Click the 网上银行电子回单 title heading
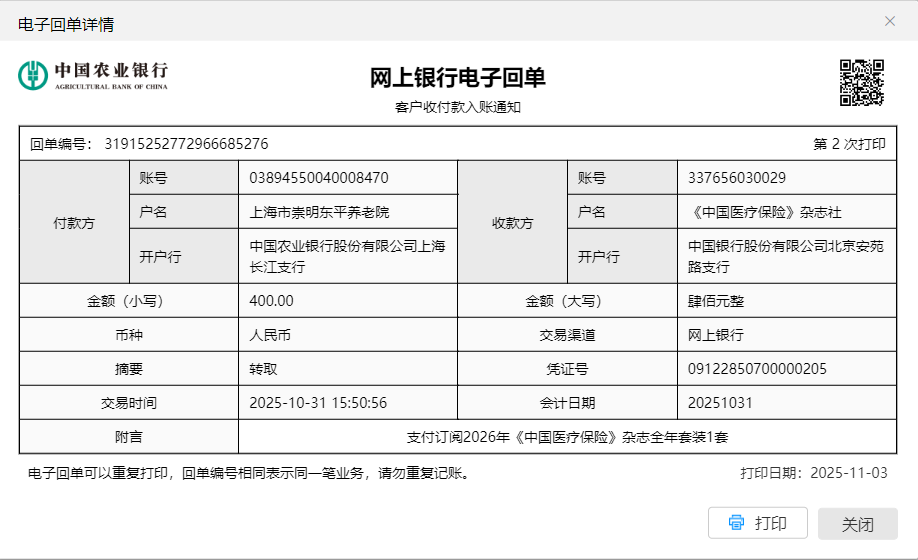The width and height of the screenshot is (918, 560). (x=458, y=78)
